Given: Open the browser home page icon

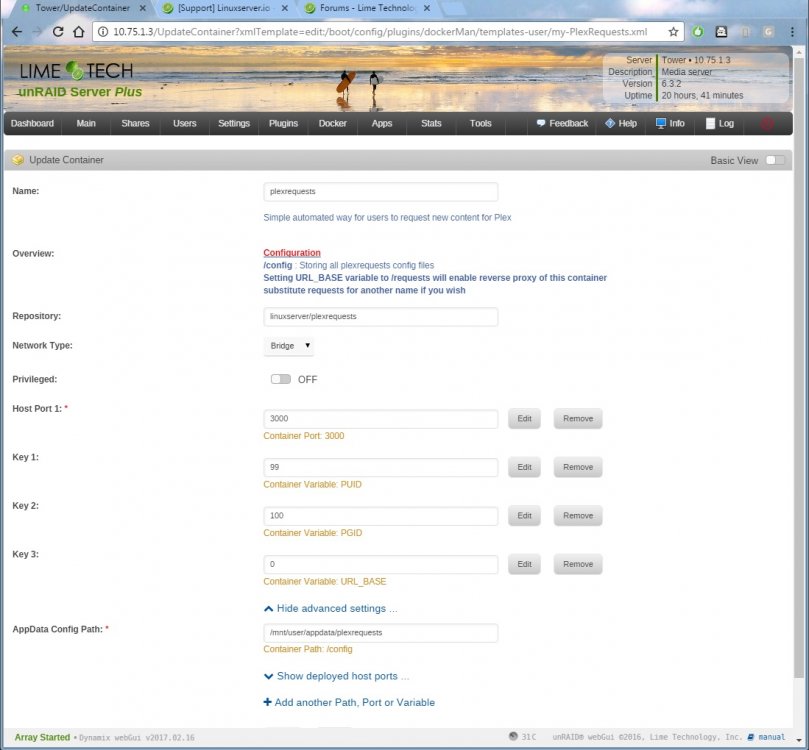Looking at the screenshot, I should tap(78, 32).
